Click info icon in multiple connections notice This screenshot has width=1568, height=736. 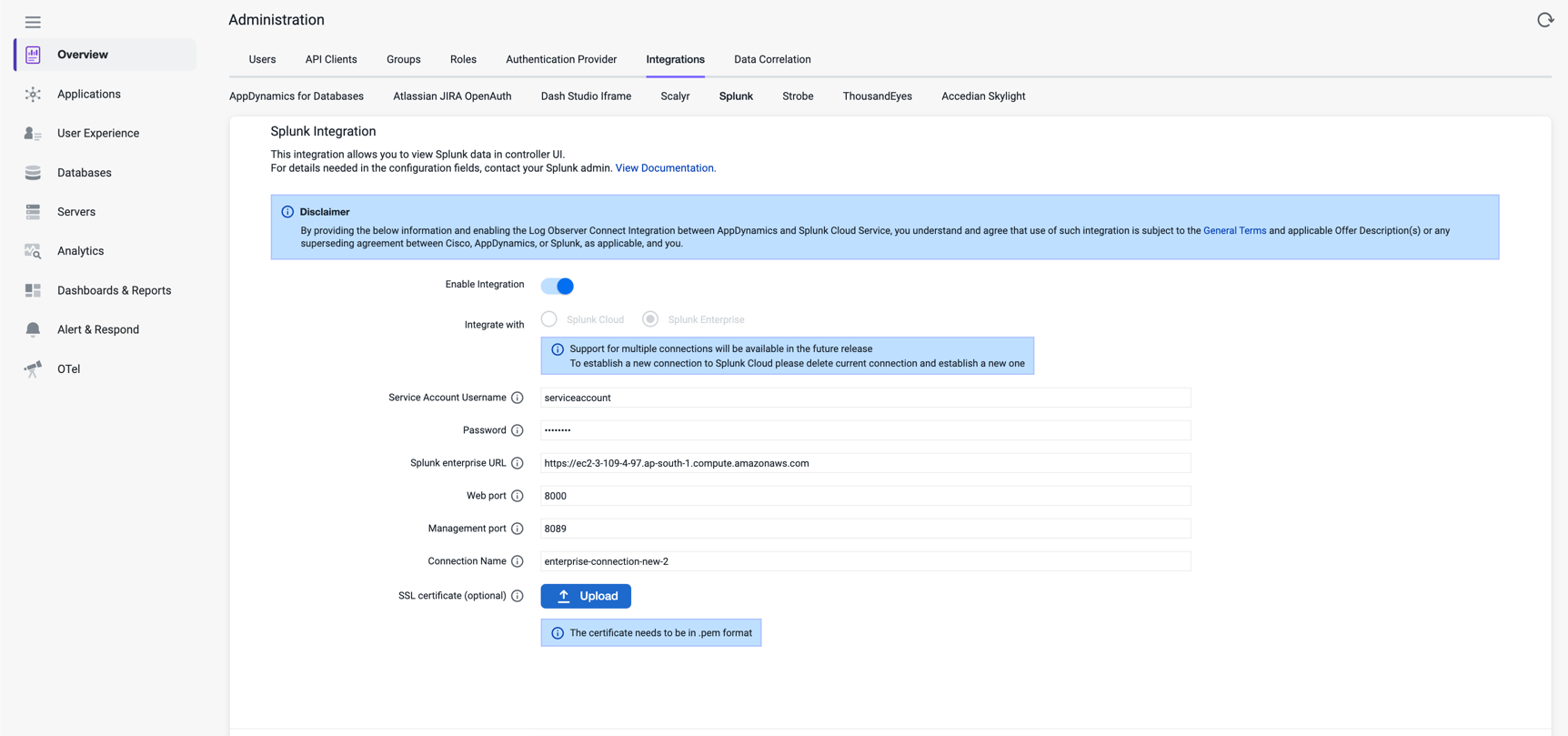(558, 349)
